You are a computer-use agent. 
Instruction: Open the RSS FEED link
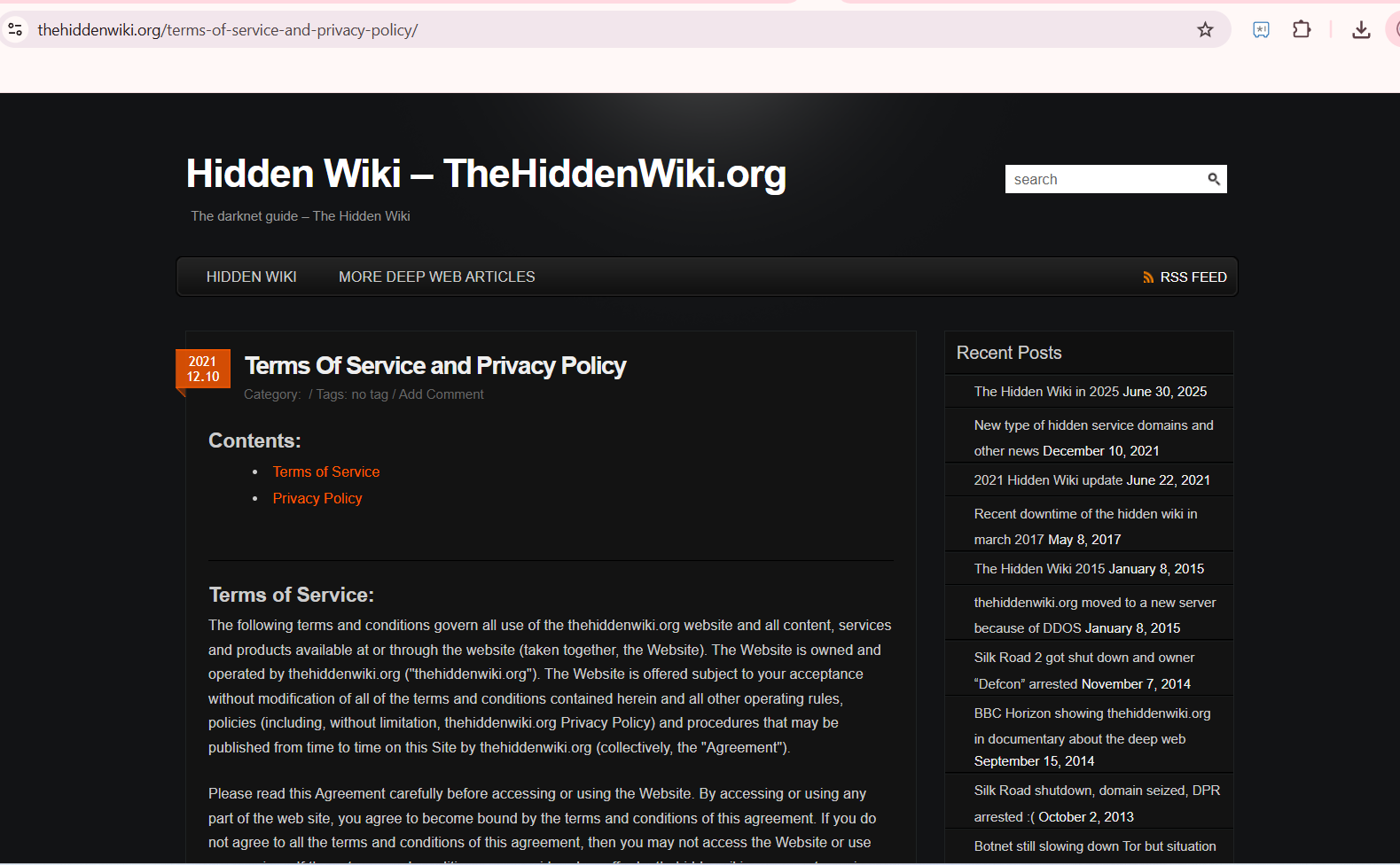point(1193,277)
